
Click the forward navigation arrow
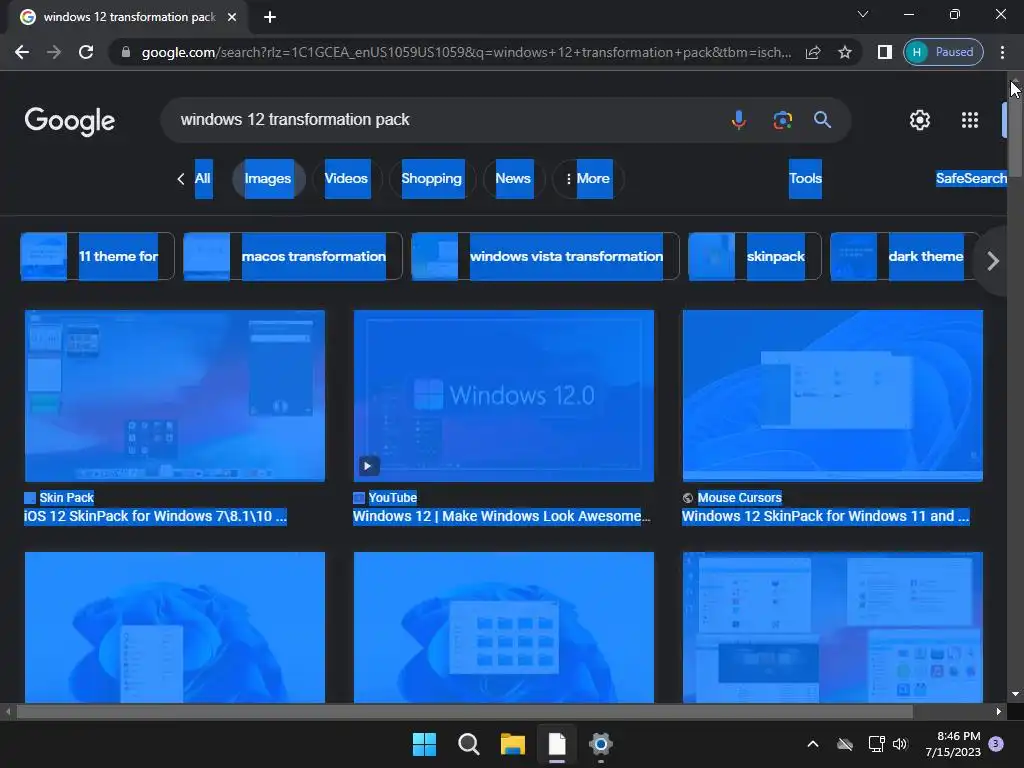tap(54, 52)
